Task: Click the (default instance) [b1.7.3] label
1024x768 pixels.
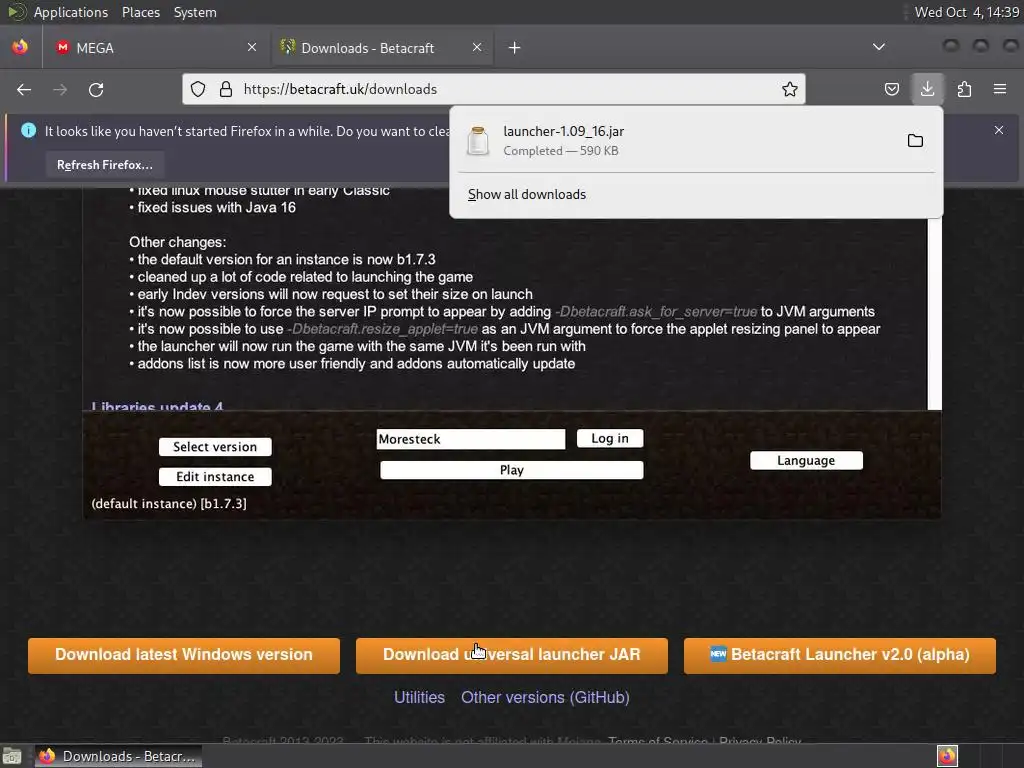Action: point(169,504)
